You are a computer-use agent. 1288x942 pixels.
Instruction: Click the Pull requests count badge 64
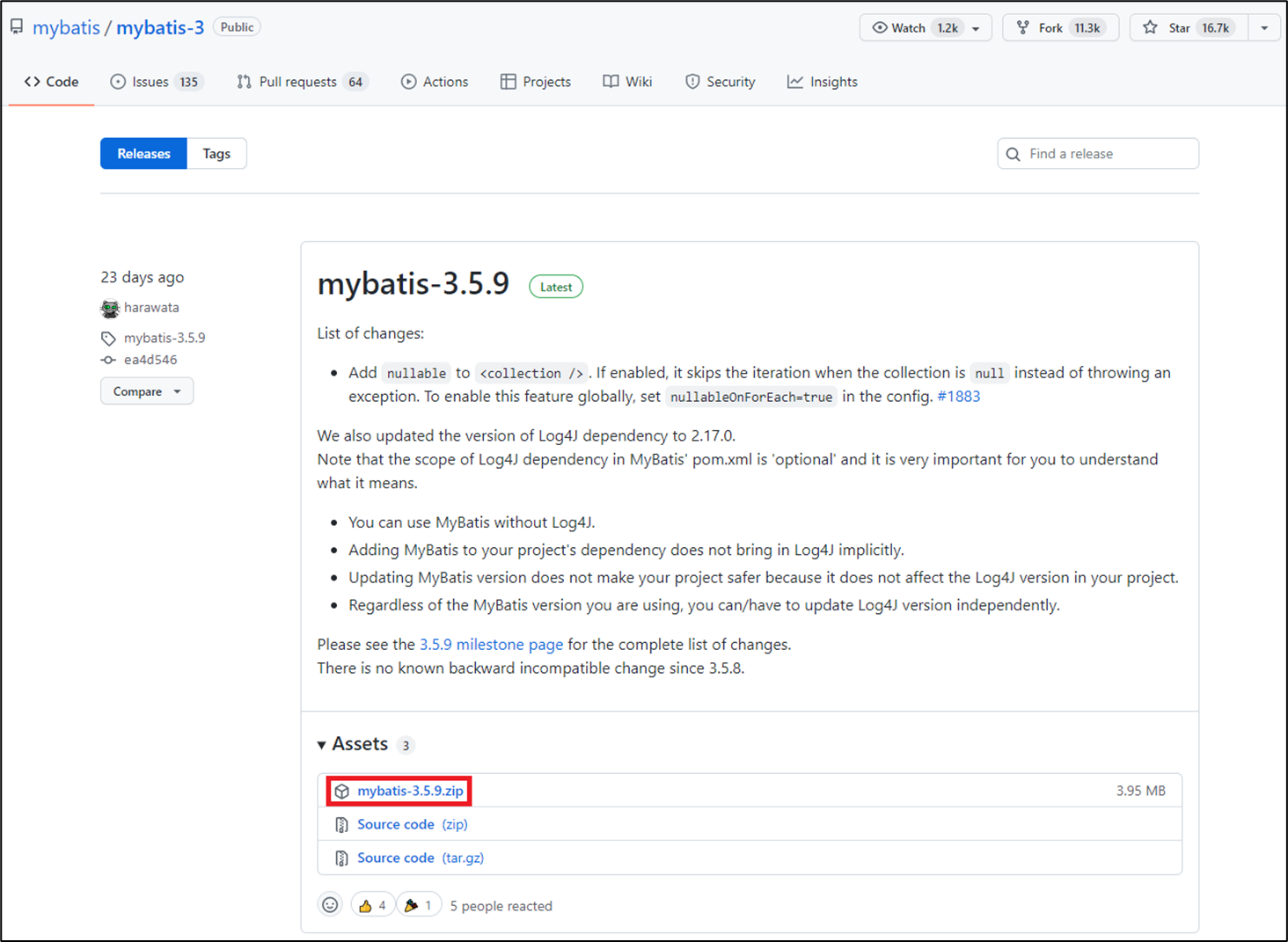click(x=355, y=82)
